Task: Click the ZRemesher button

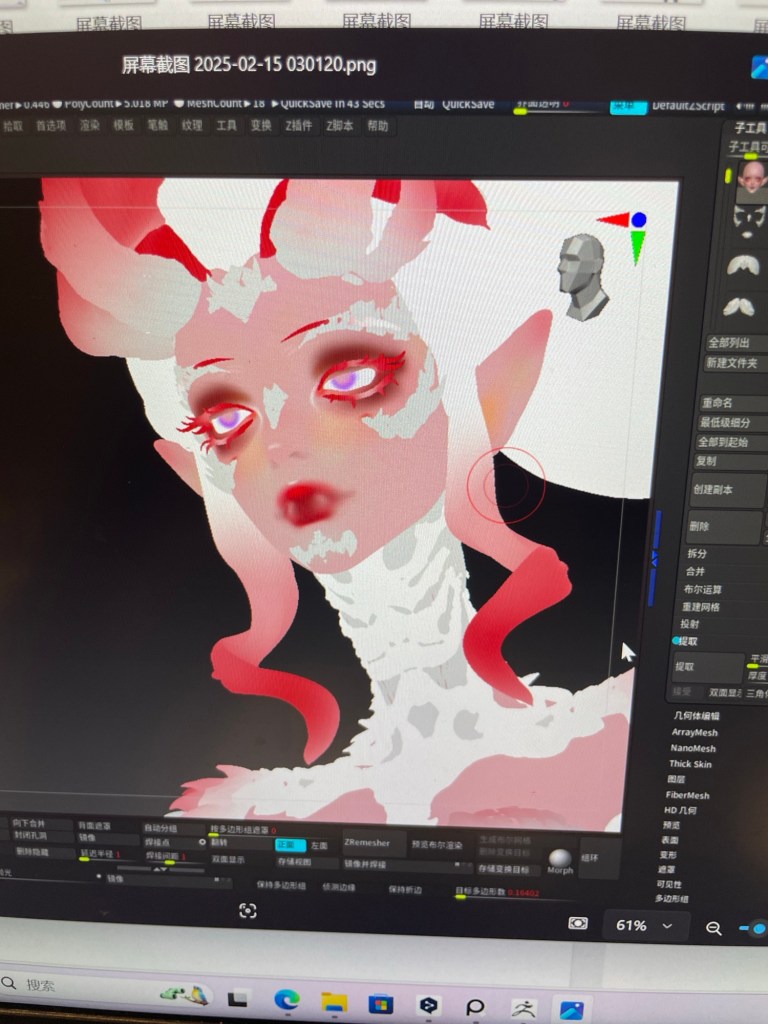Action: pyautogui.click(x=367, y=842)
